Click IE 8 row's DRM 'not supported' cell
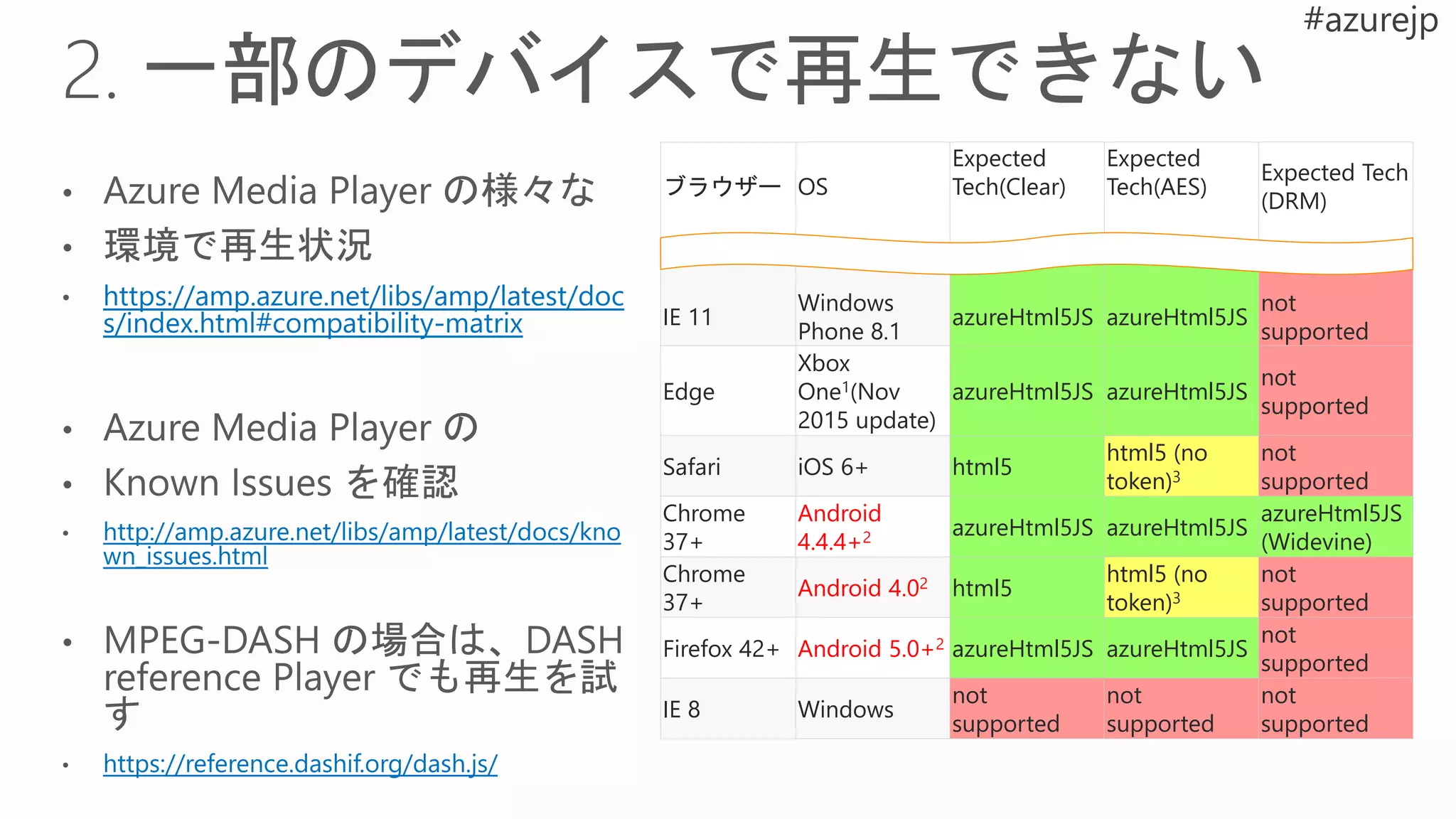Image resolution: width=1456 pixels, height=819 pixels. (x=1335, y=709)
